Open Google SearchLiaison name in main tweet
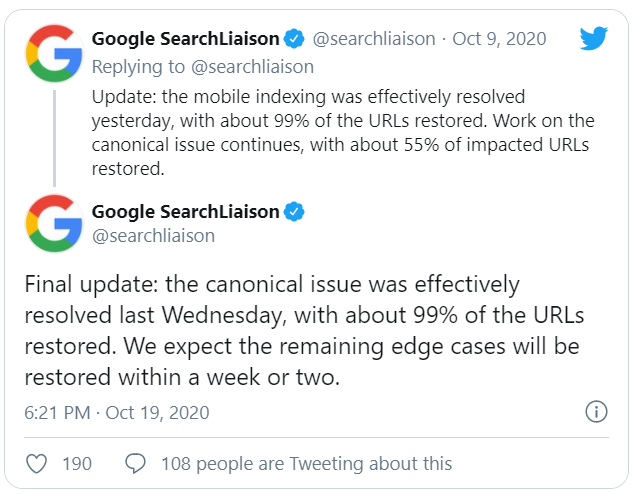 (x=185, y=212)
